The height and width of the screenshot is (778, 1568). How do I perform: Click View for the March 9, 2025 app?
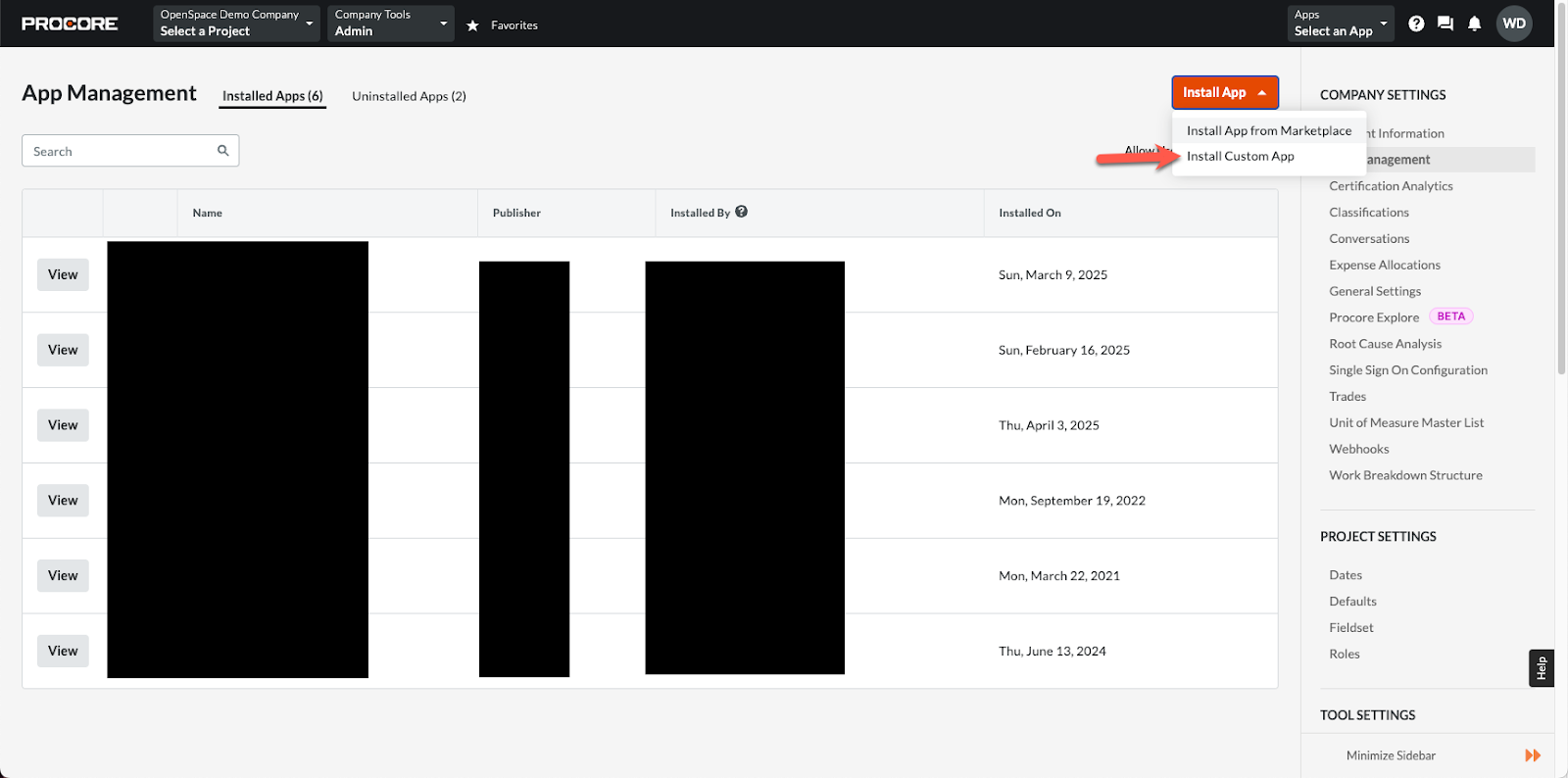[63, 275]
